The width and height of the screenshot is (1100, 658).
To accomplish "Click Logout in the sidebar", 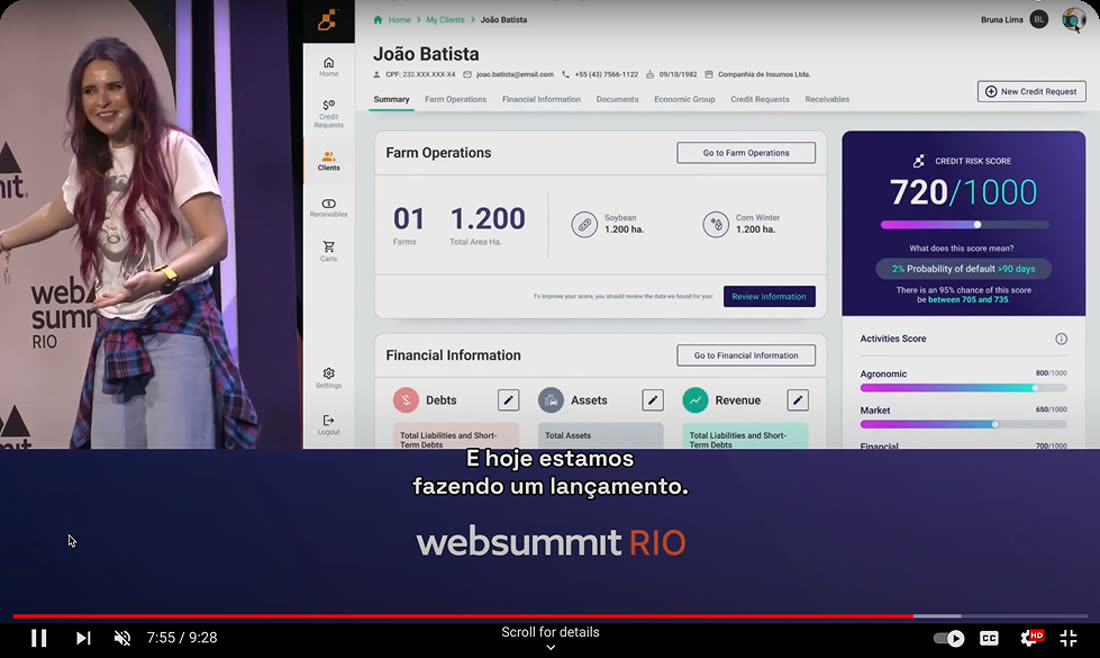I will point(328,424).
